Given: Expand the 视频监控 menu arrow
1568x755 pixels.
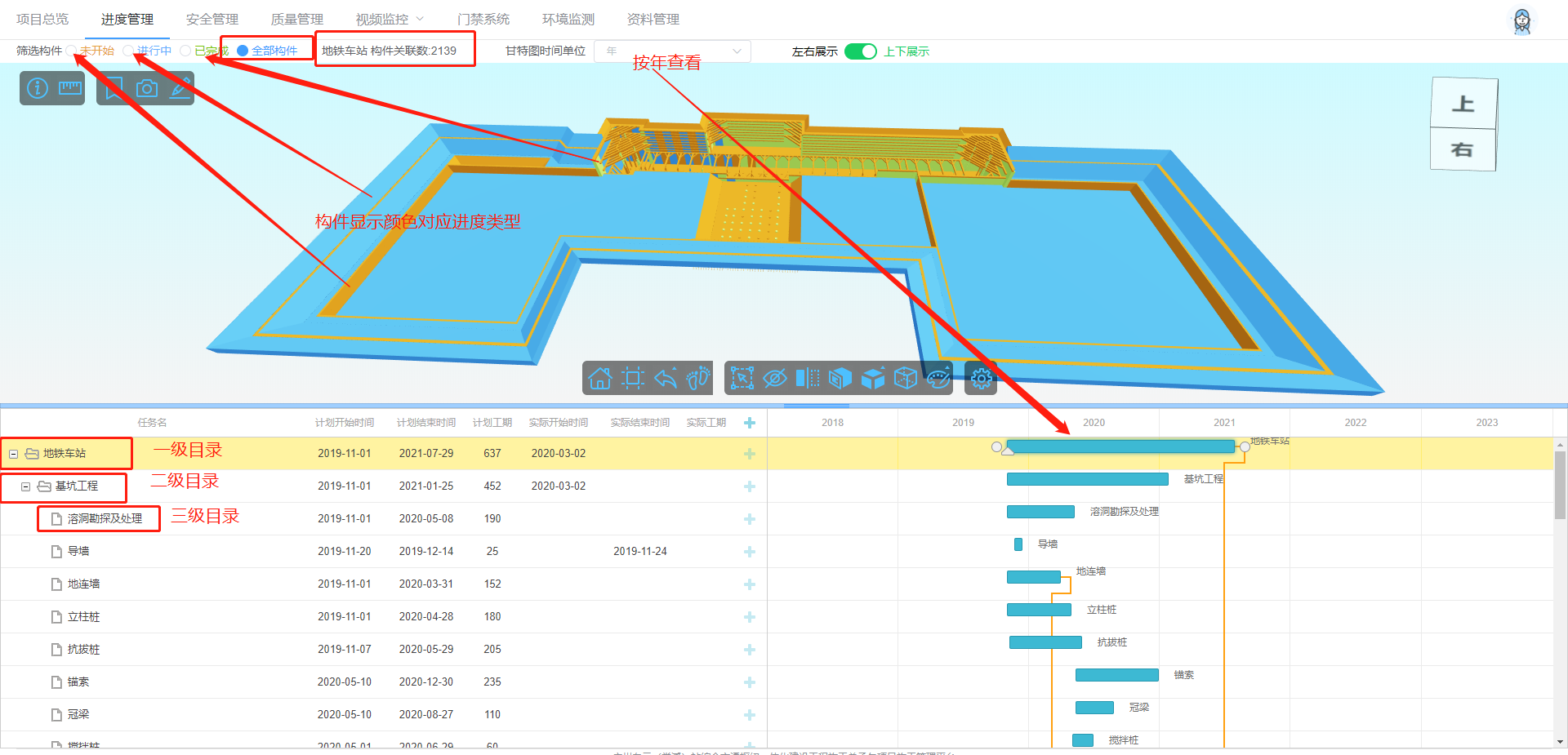Looking at the screenshot, I should tap(421, 19).
